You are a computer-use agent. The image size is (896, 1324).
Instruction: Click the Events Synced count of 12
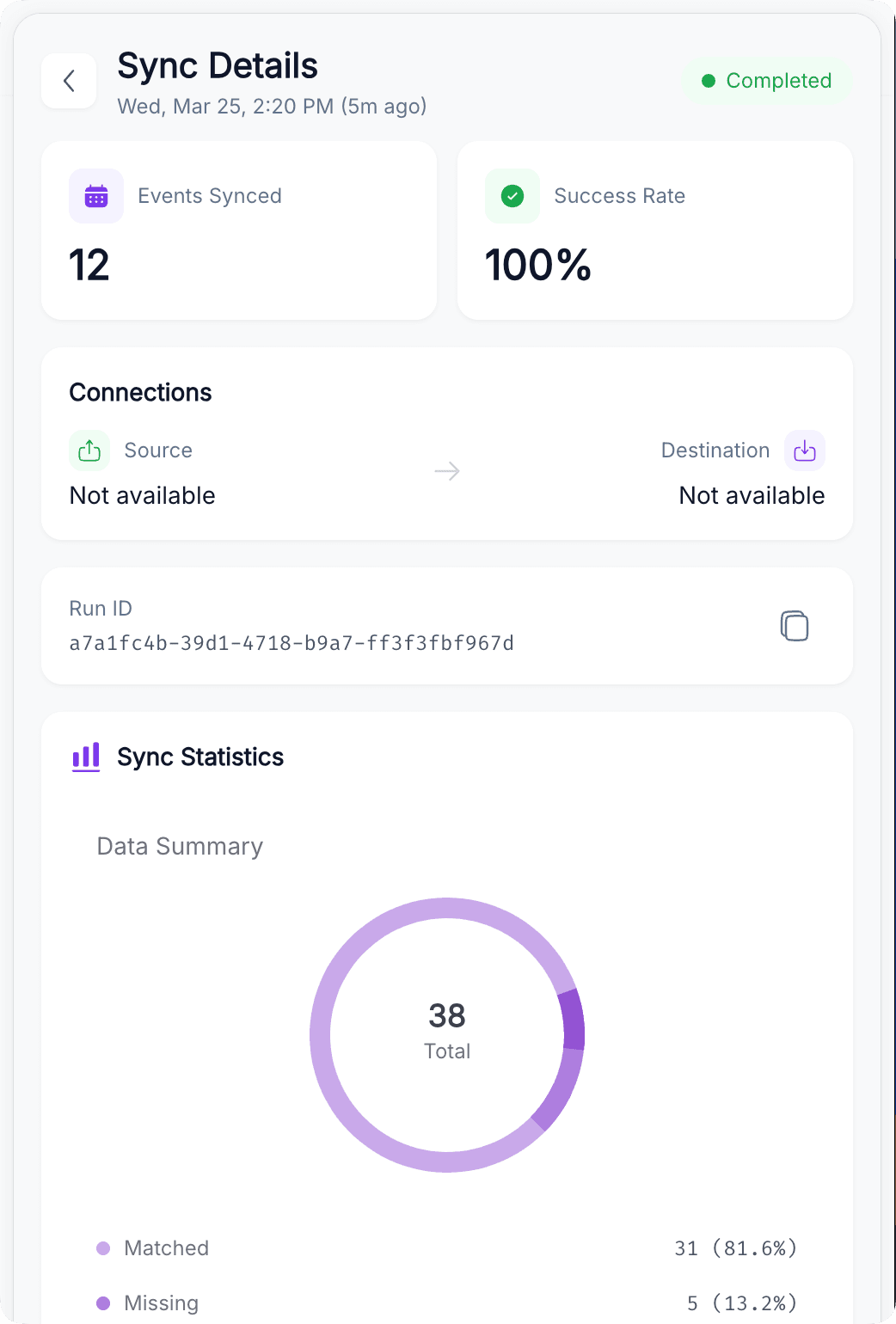(89, 265)
